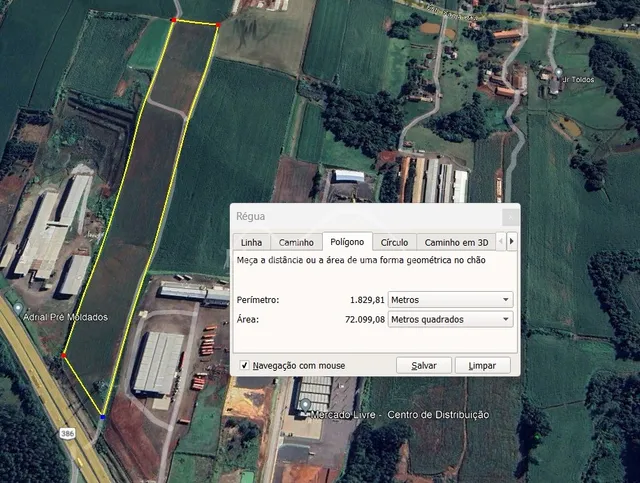Open the Perímetro units dropdown (Metros)
The width and height of the screenshot is (640, 483).
click(450, 300)
